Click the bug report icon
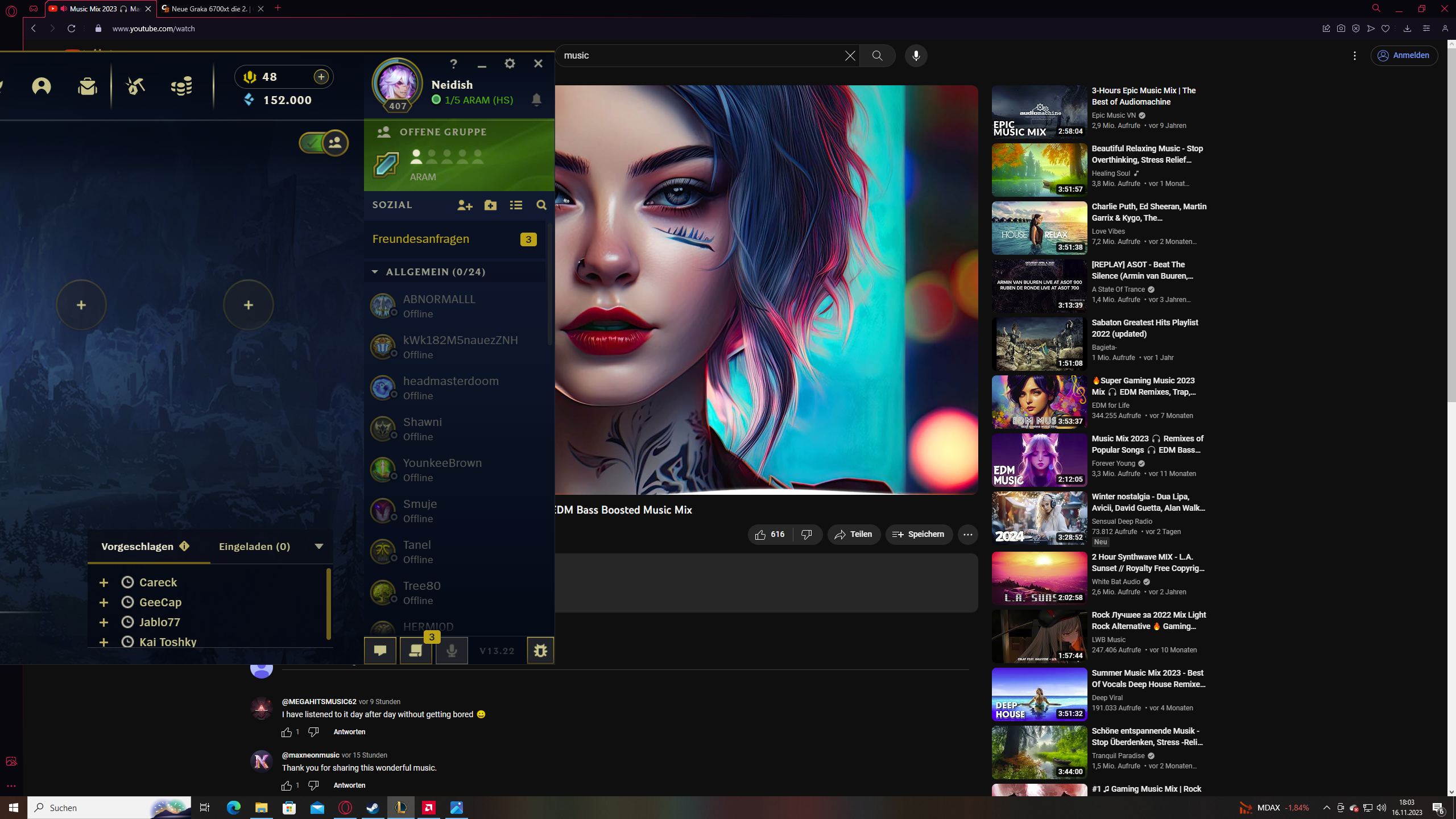 [x=540, y=651]
